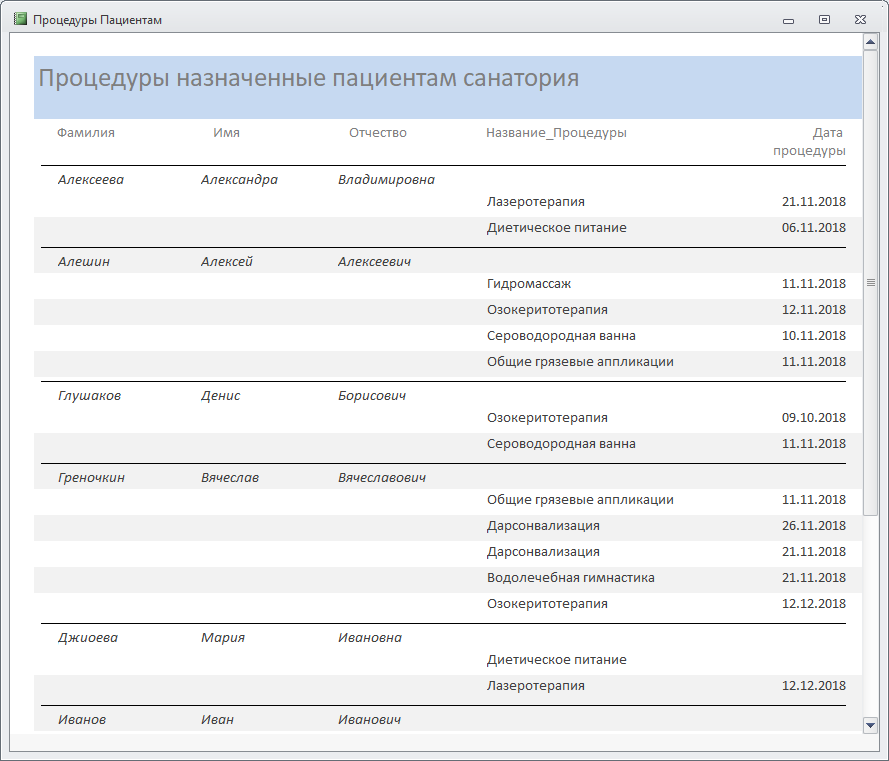Click the green report icon in title bar
The image size is (889, 761).
20,19
